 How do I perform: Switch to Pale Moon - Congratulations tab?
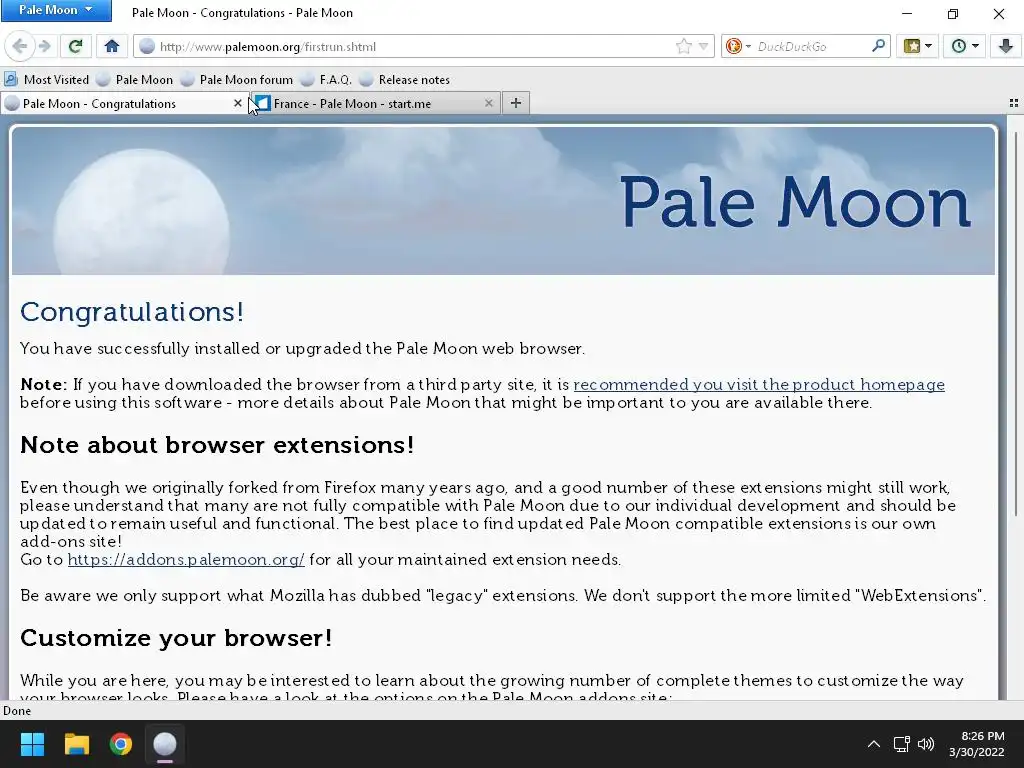coord(118,103)
